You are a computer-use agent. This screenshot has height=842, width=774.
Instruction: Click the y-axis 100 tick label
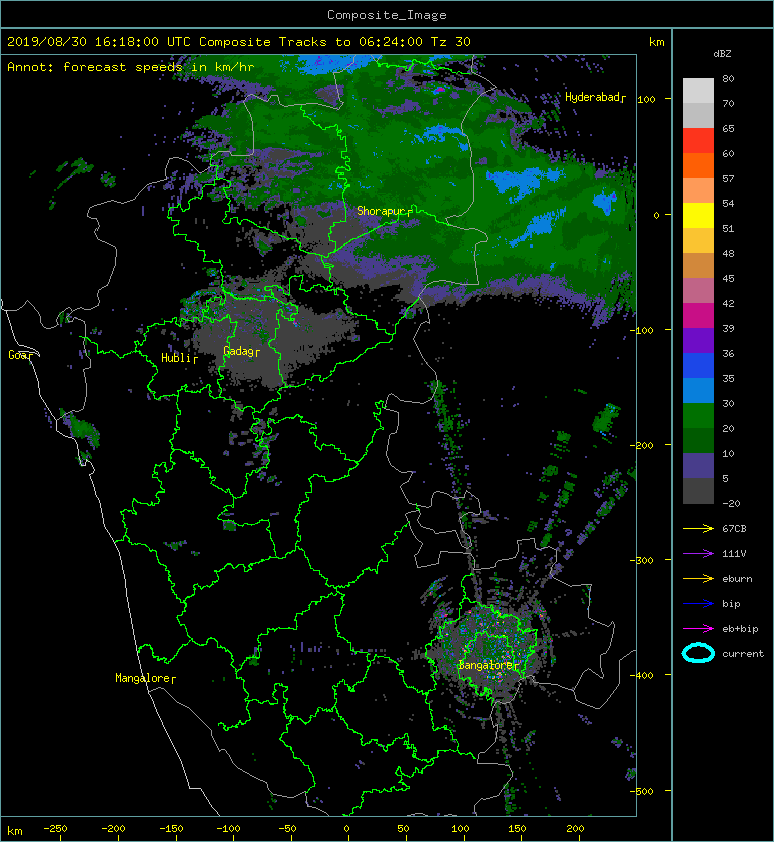[647, 99]
